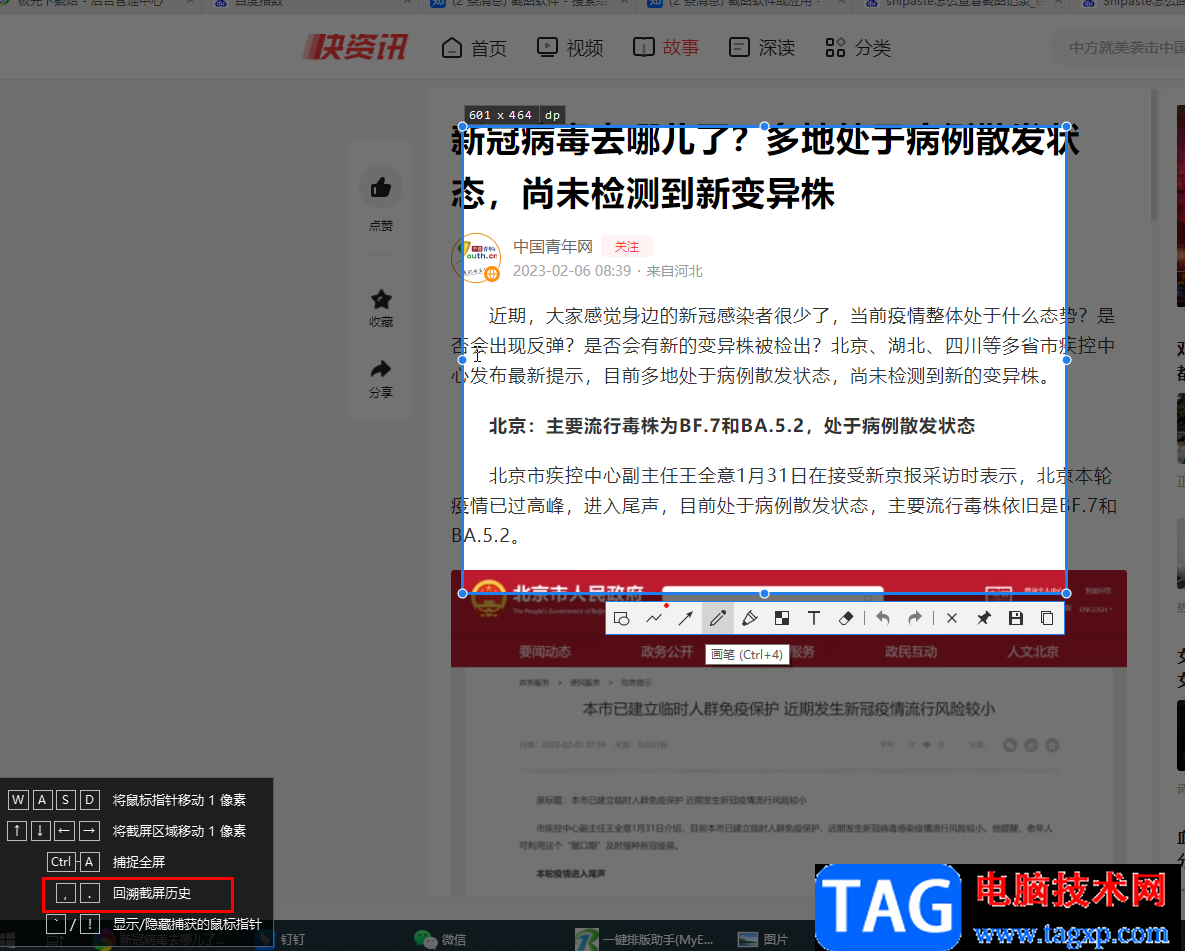
Task: Select the mosaic blur tool
Action: pos(782,618)
